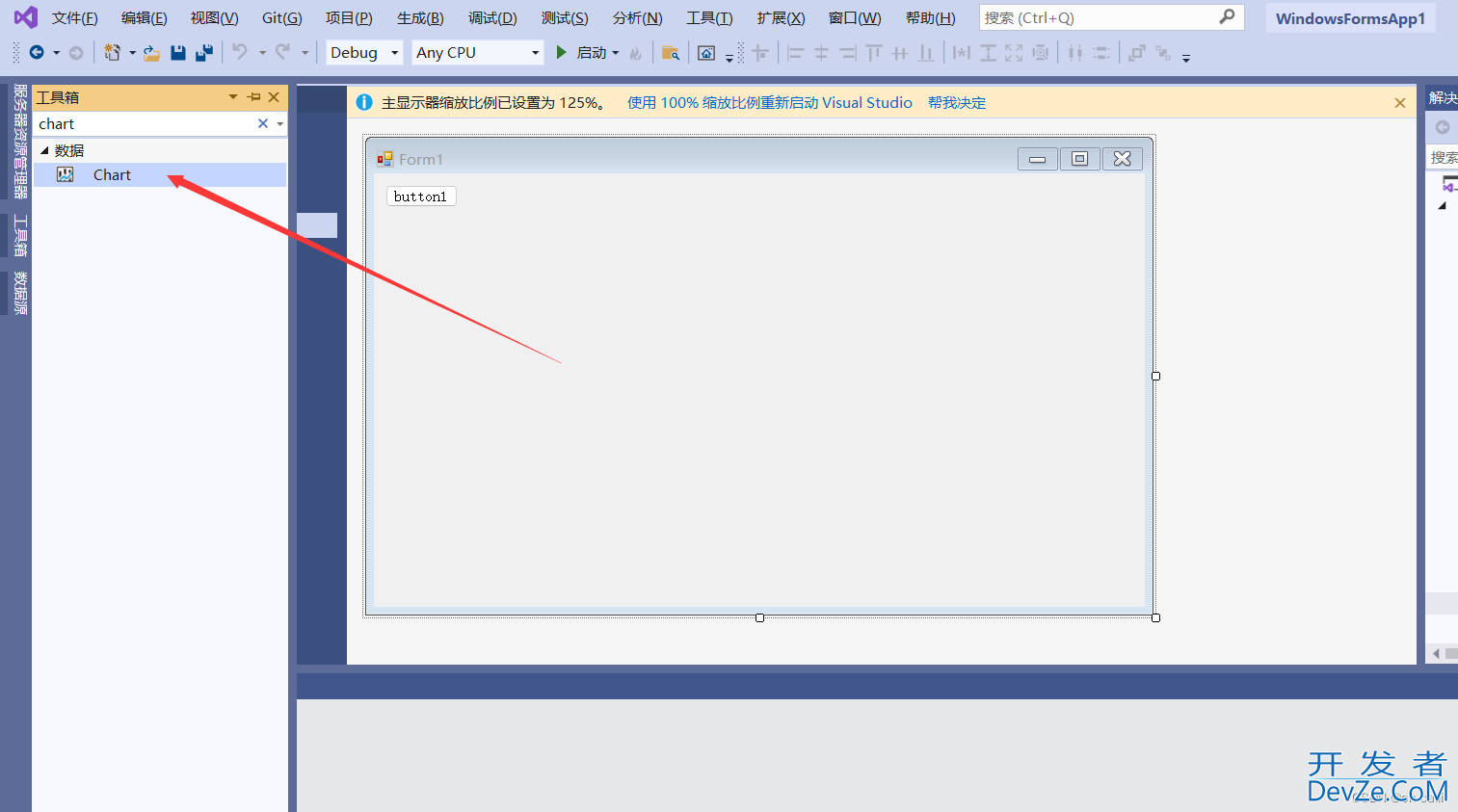Click the Save single-disk icon

coord(178,53)
